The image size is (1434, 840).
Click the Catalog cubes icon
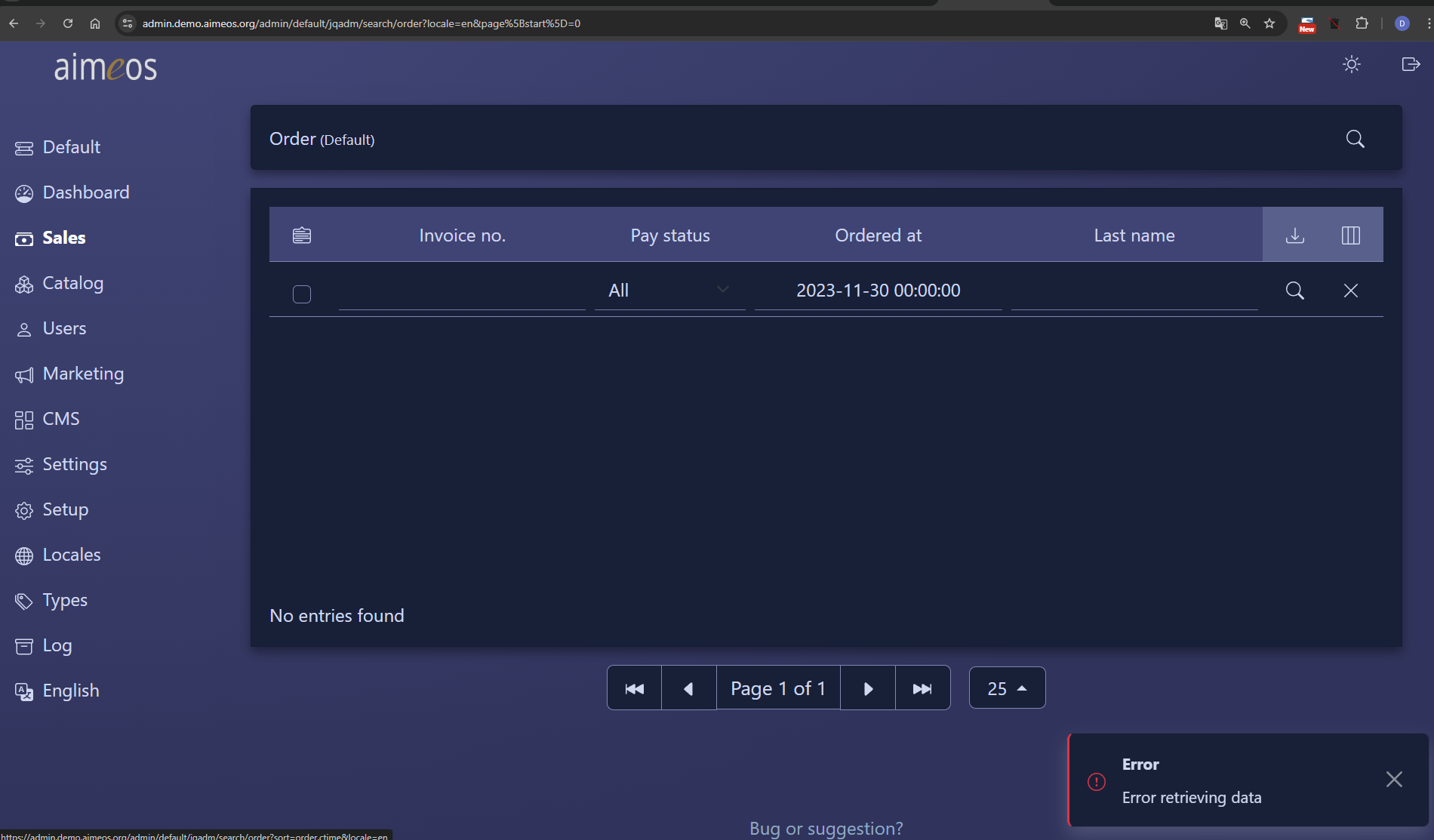24,285
